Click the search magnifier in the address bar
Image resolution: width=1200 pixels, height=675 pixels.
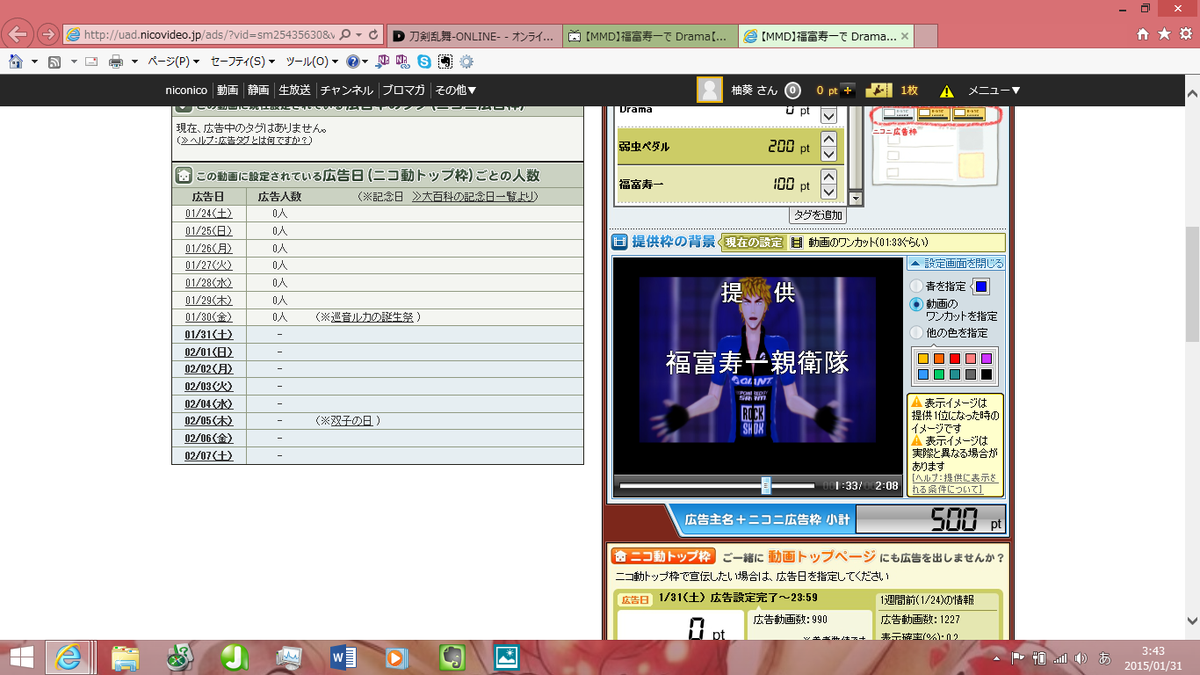coord(345,34)
